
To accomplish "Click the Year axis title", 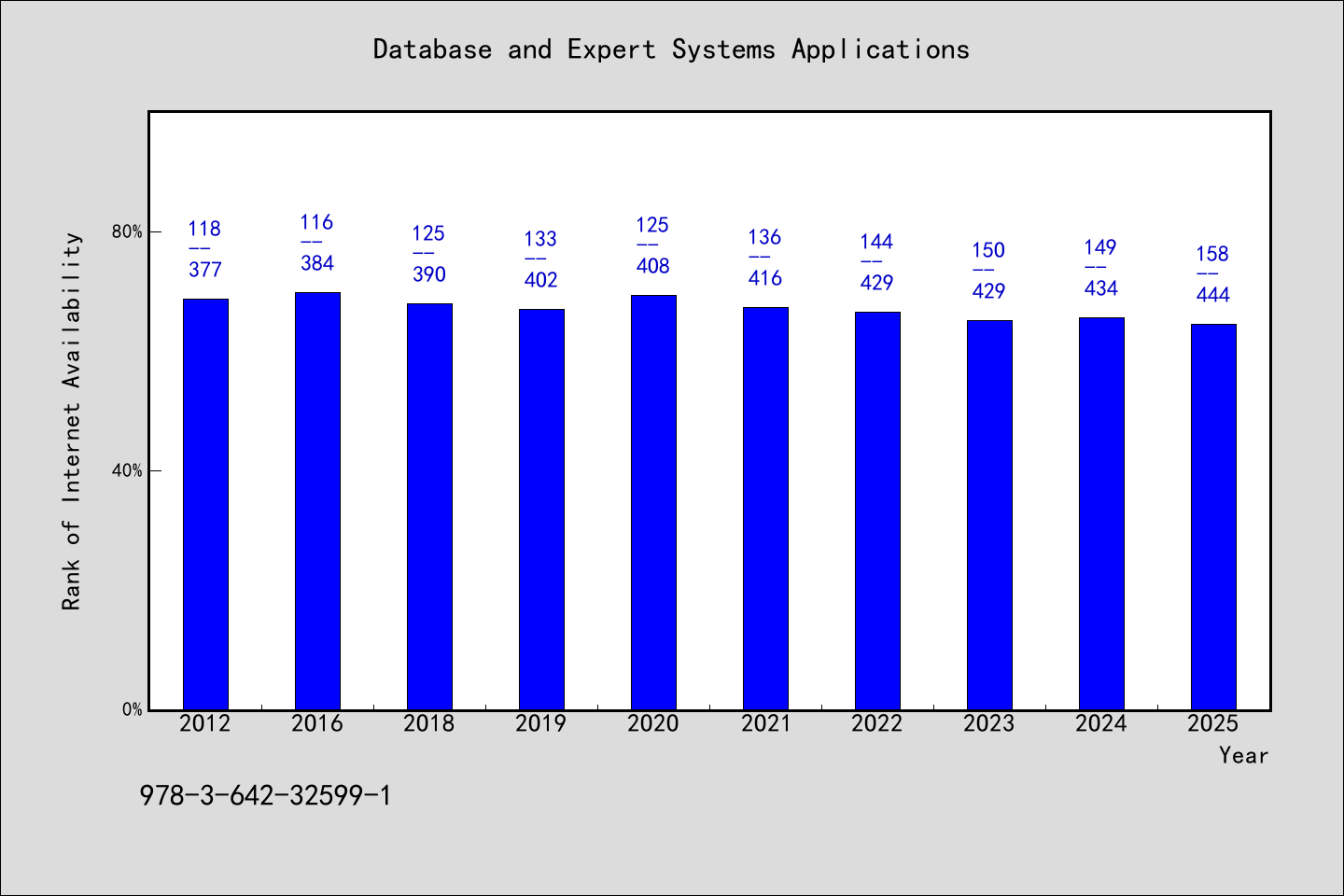I will [x=1243, y=755].
